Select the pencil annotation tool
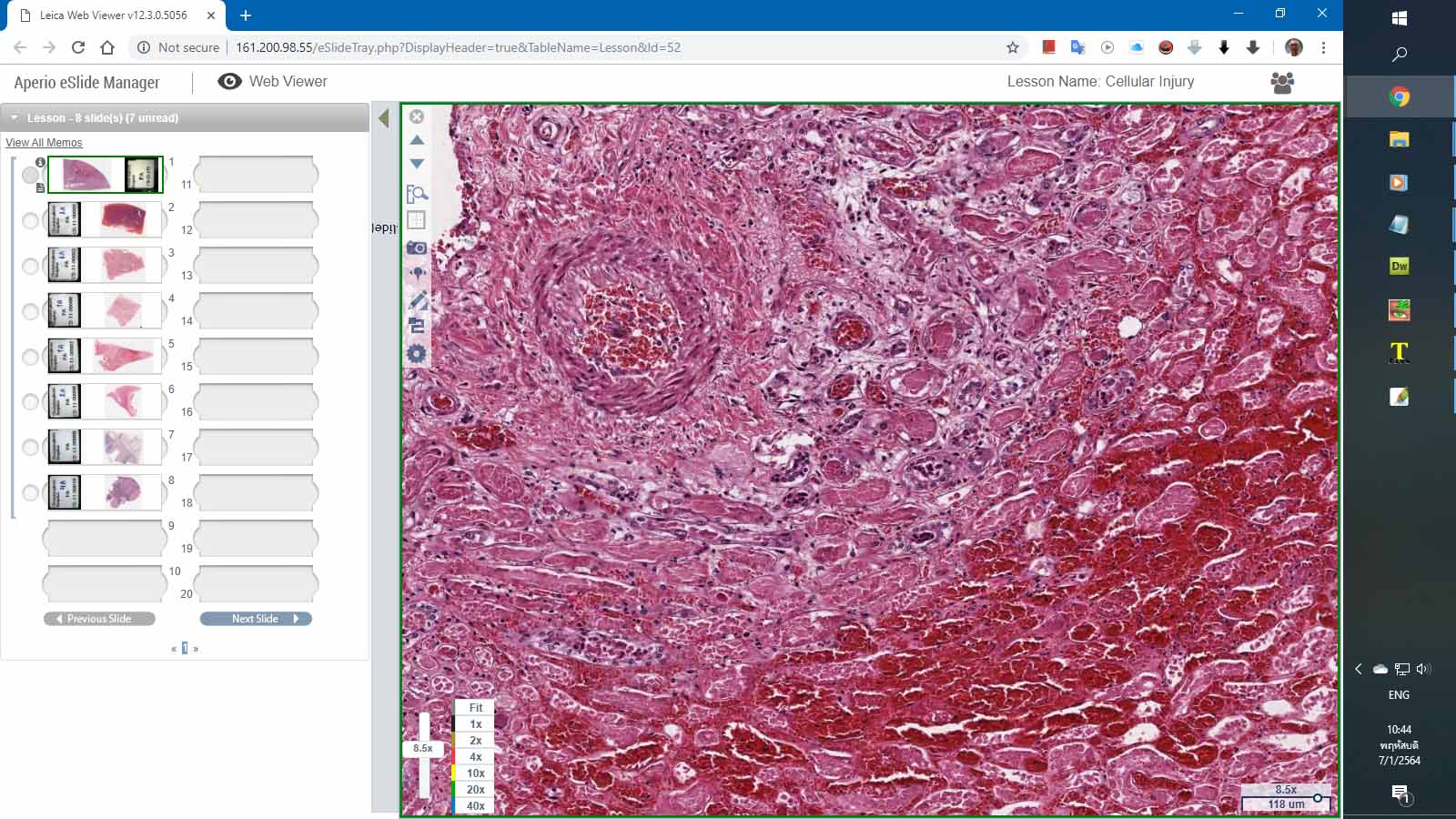This screenshot has width=1456, height=819. (418, 299)
